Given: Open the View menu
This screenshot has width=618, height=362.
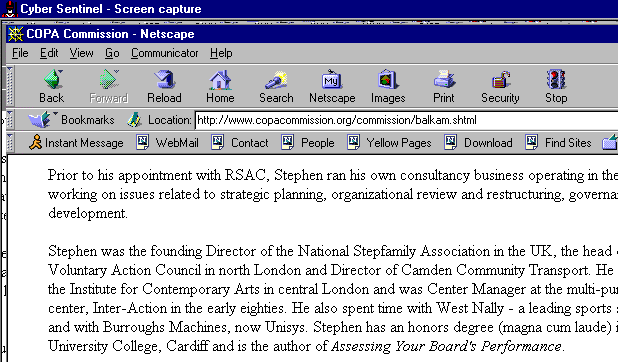Looking at the screenshot, I should coord(82,53).
